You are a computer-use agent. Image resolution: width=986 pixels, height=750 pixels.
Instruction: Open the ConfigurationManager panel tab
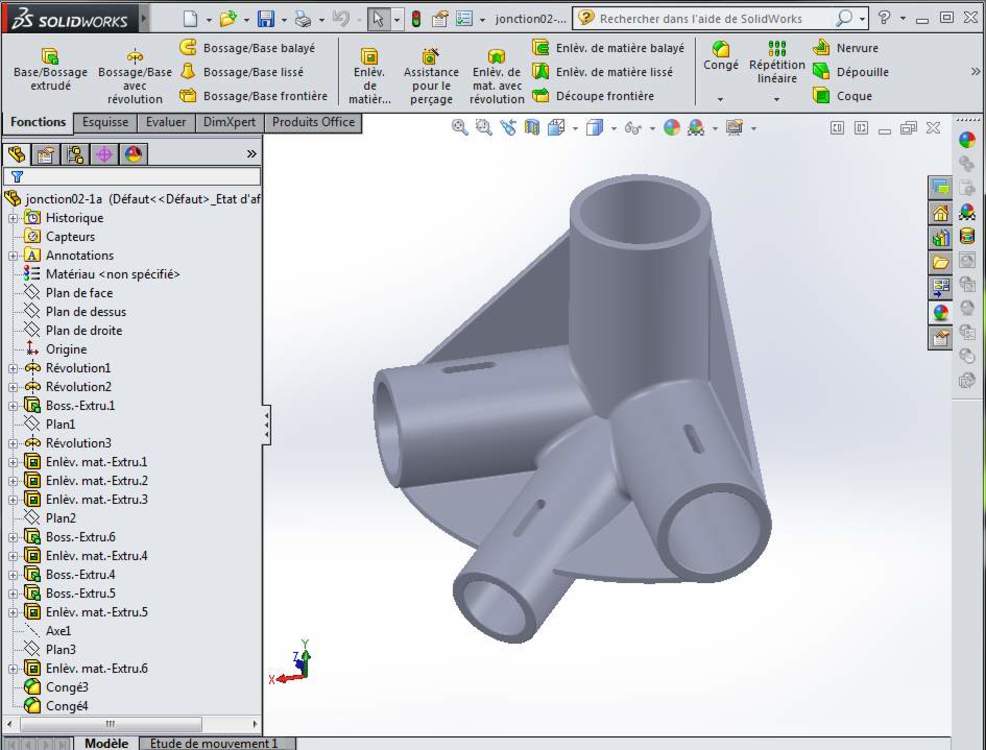click(75, 154)
